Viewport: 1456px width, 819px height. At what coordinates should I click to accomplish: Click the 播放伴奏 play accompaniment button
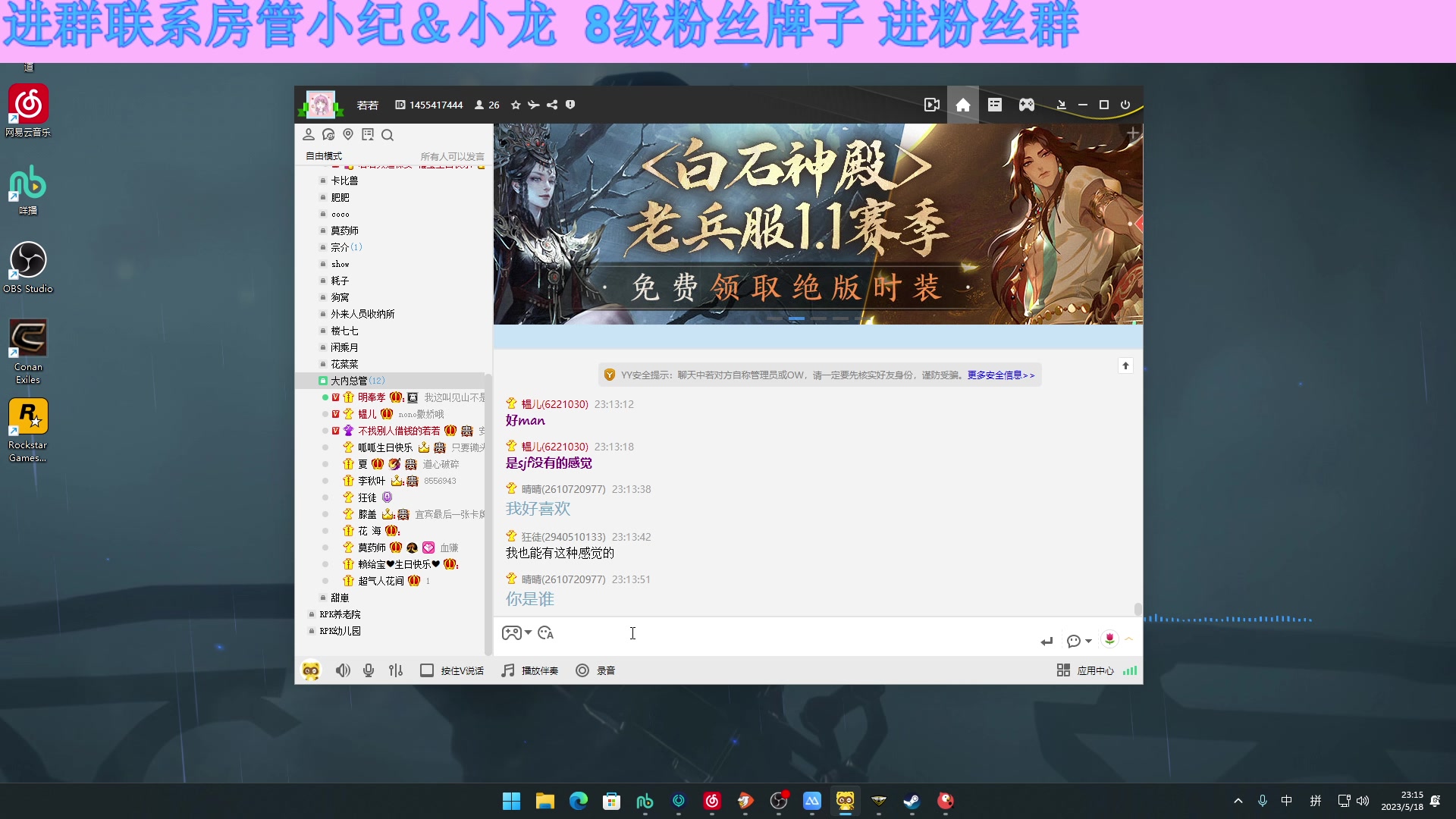pos(529,670)
